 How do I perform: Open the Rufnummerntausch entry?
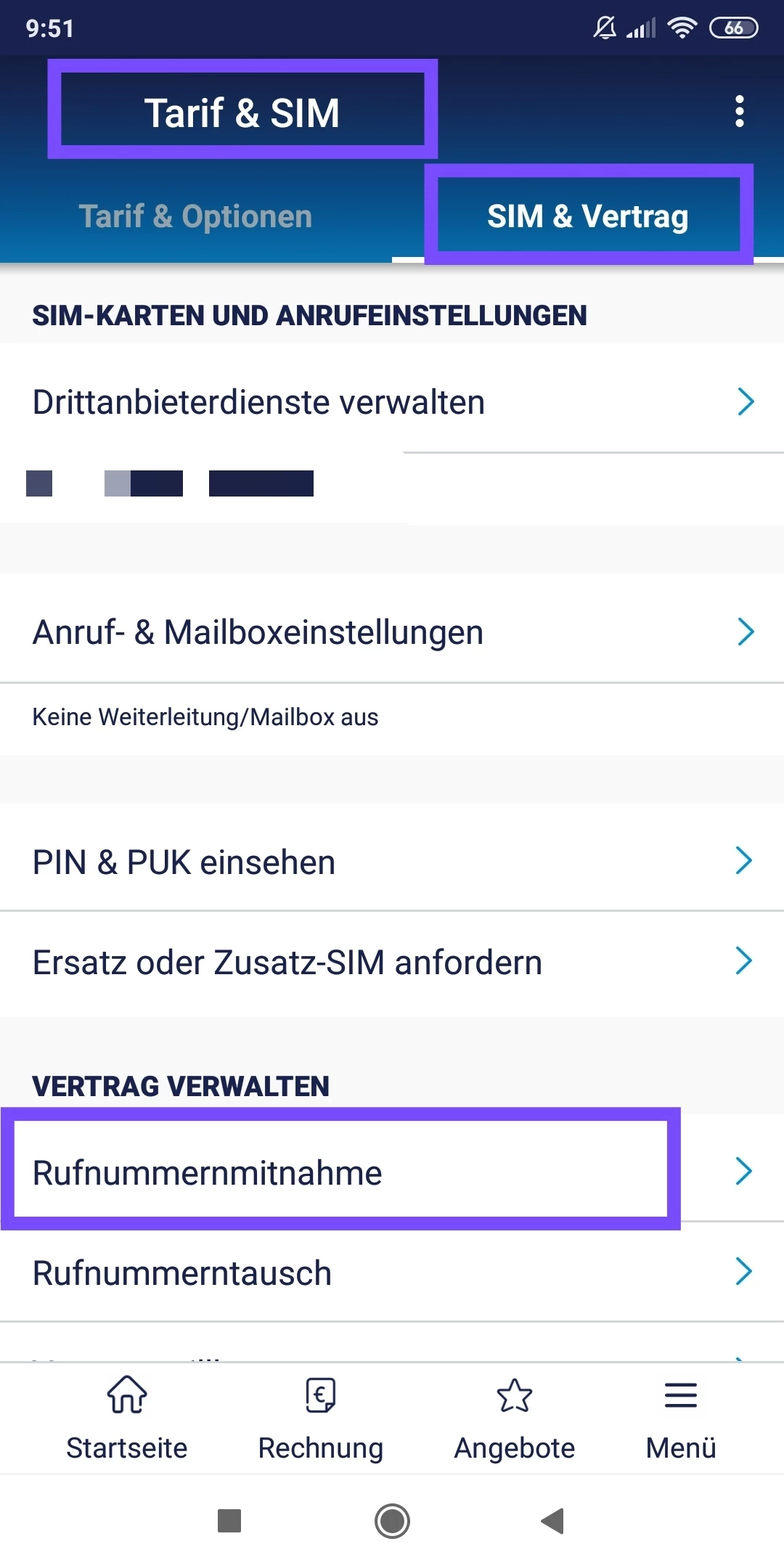[182, 1273]
